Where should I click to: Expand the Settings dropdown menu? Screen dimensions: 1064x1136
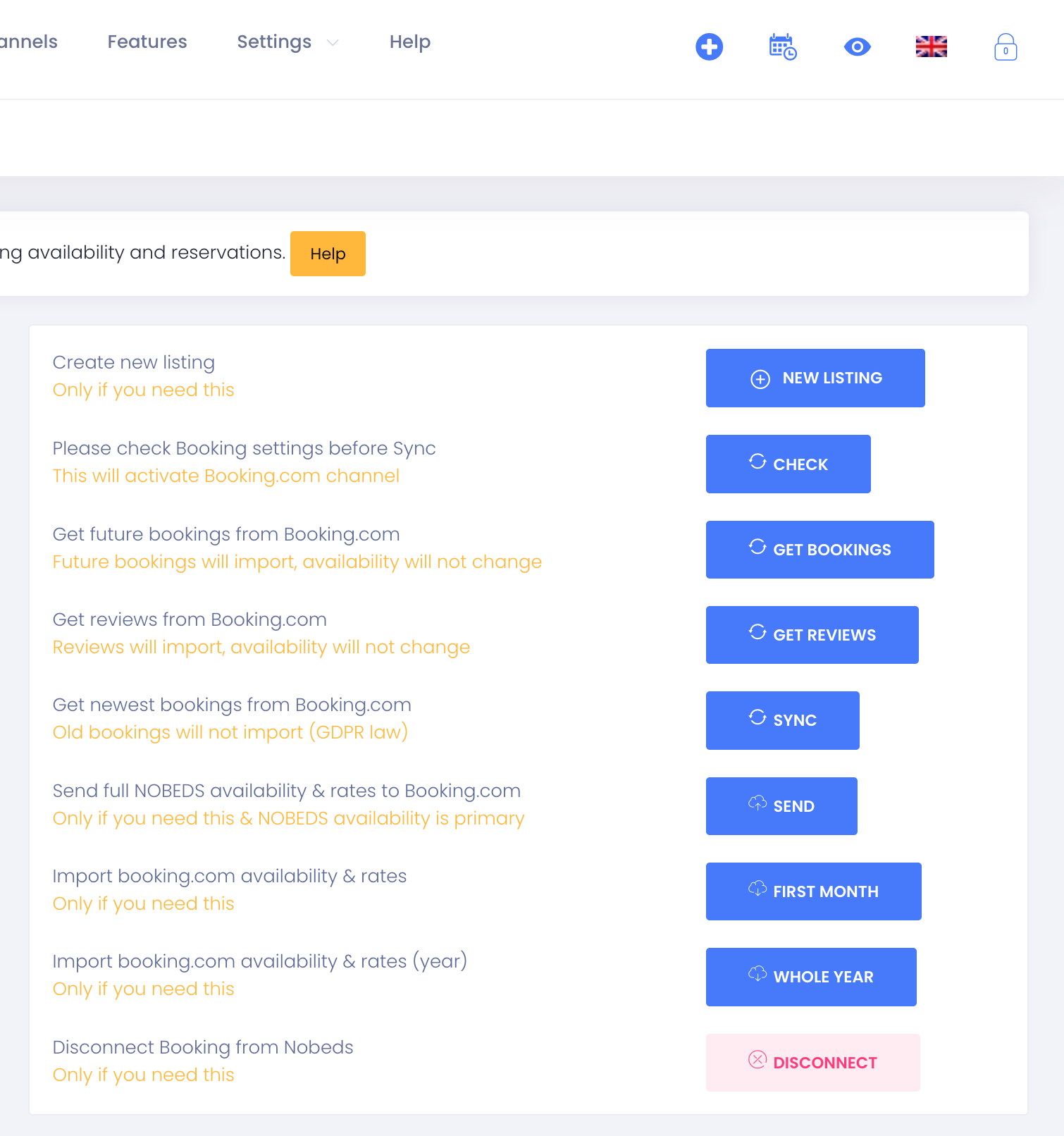(x=274, y=42)
